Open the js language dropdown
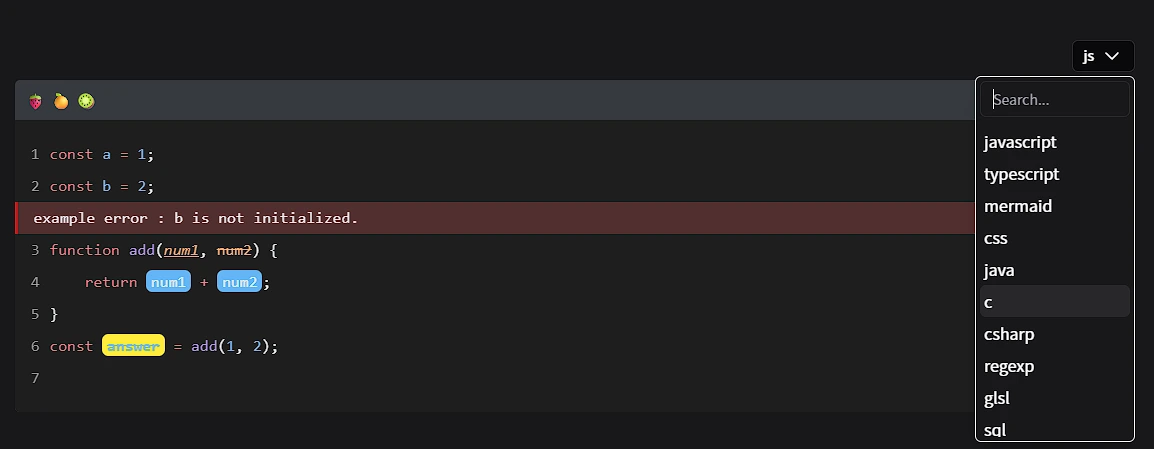This screenshot has width=1154, height=449. [1102, 56]
